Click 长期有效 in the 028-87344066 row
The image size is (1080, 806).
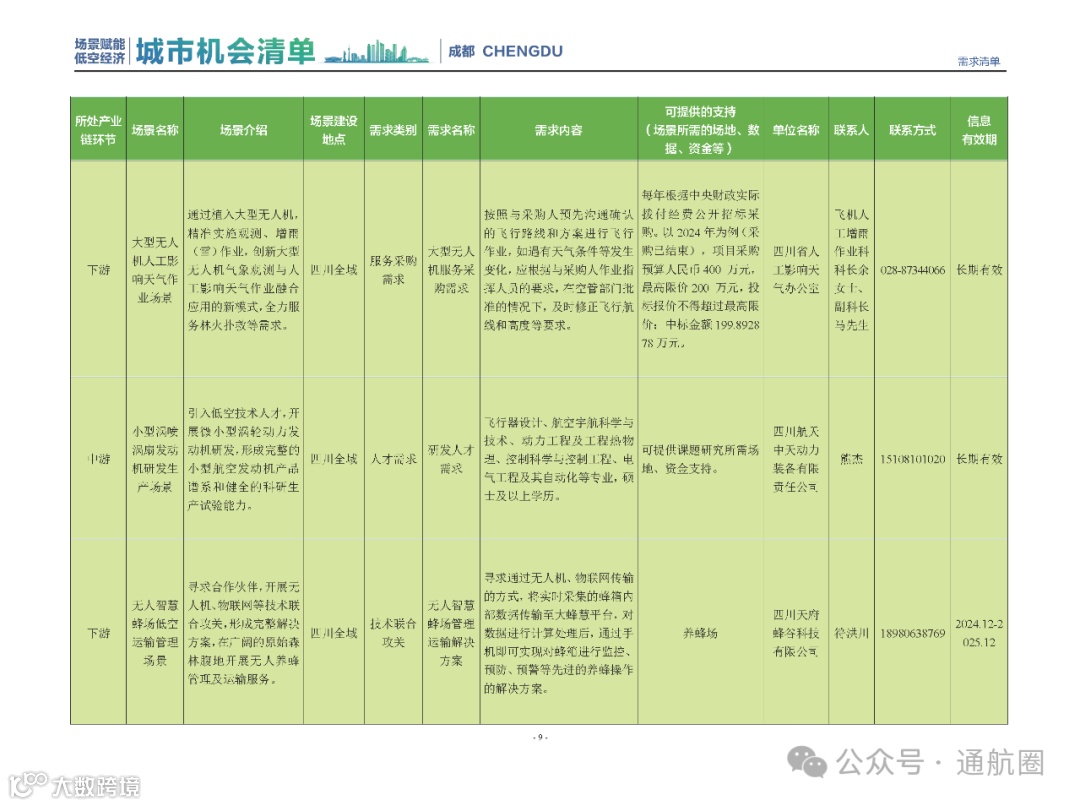[979, 269]
